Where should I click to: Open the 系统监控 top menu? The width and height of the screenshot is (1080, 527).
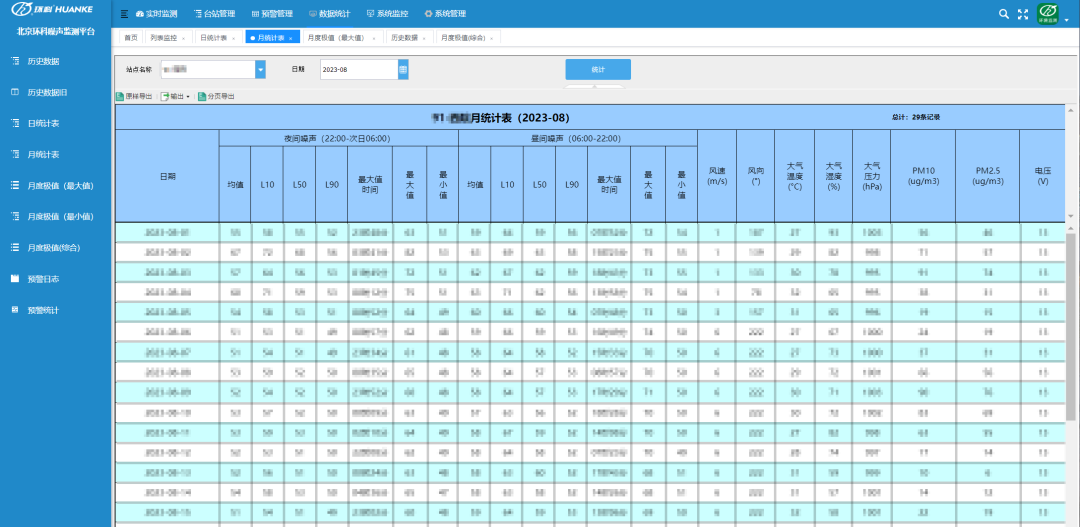pyautogui.click(x=387, y=14)
